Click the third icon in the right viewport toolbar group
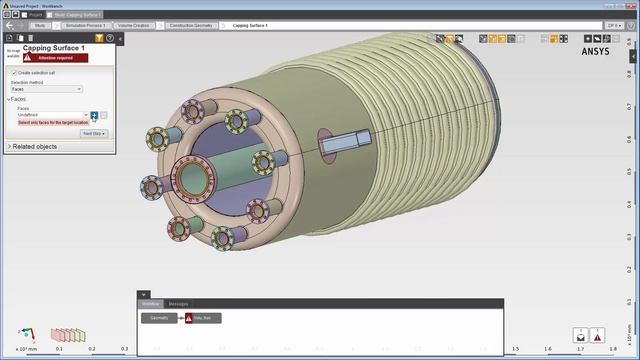640x360 pixels. [607, 39]
